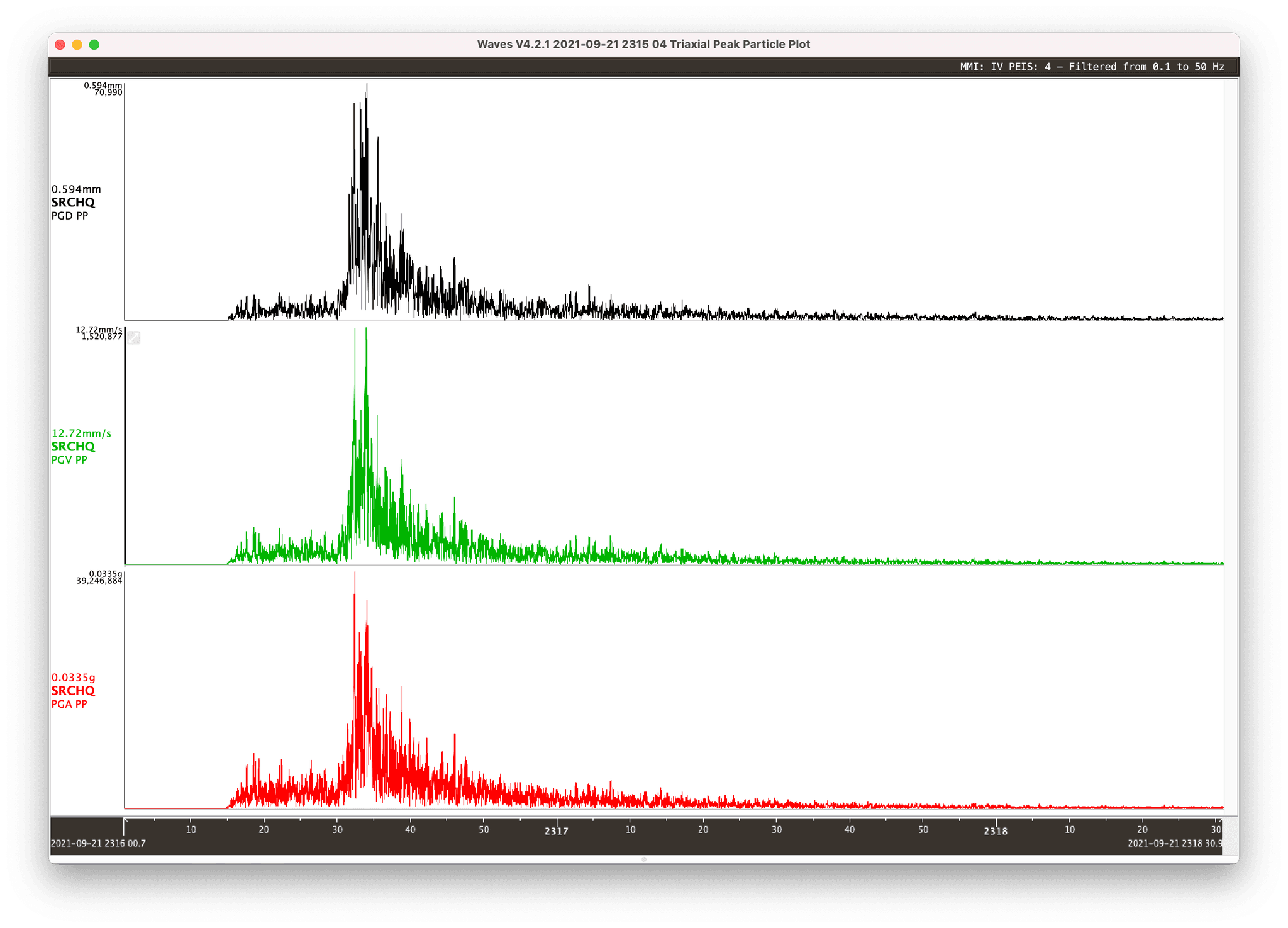Screen dimensions: 1288x928
Task: Click the 1,520,877 count value on PGV axis
Action: [x=102, y=337]
